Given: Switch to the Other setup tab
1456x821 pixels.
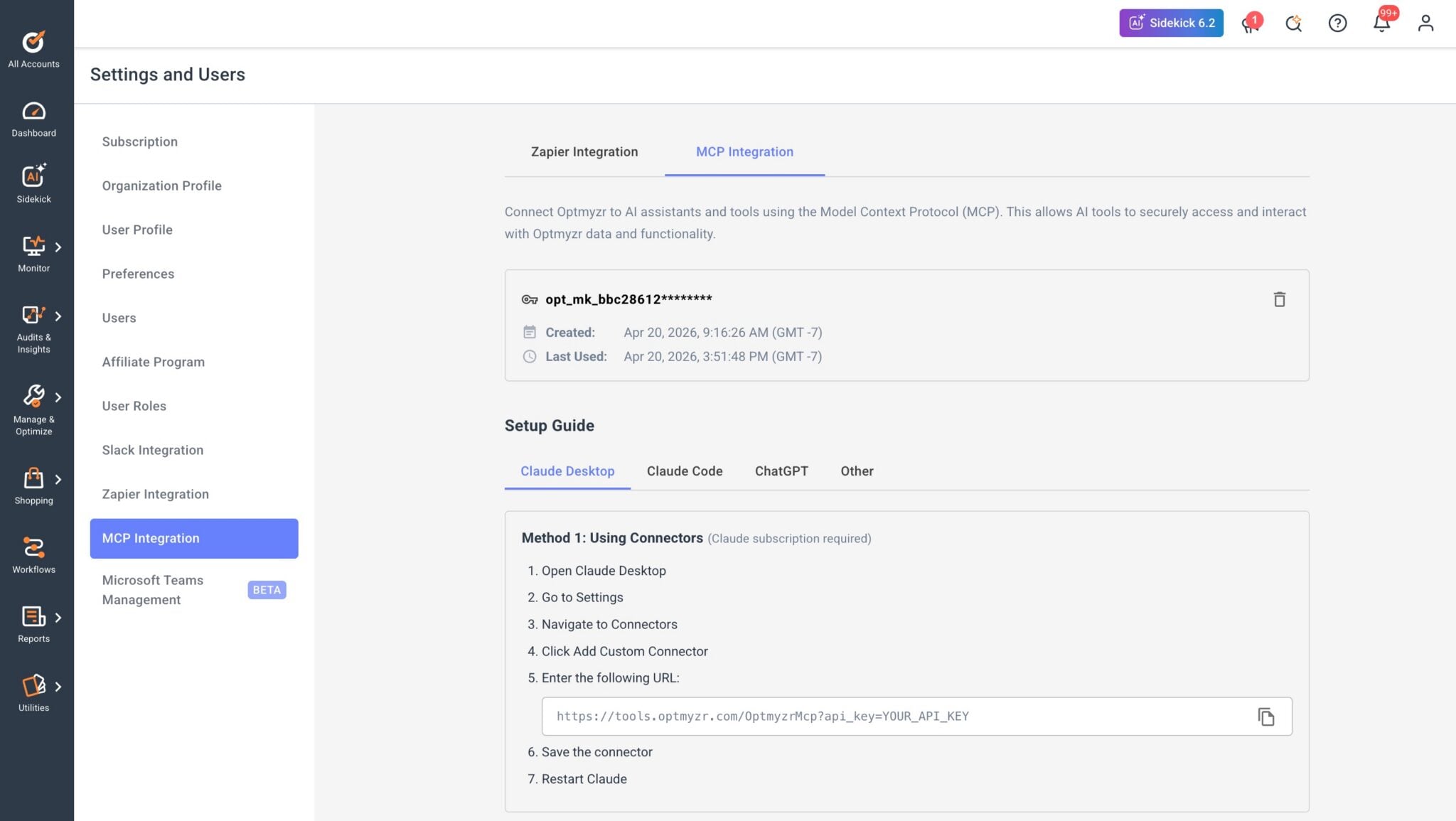Looking at the screenshot, I should coord(857,471).
